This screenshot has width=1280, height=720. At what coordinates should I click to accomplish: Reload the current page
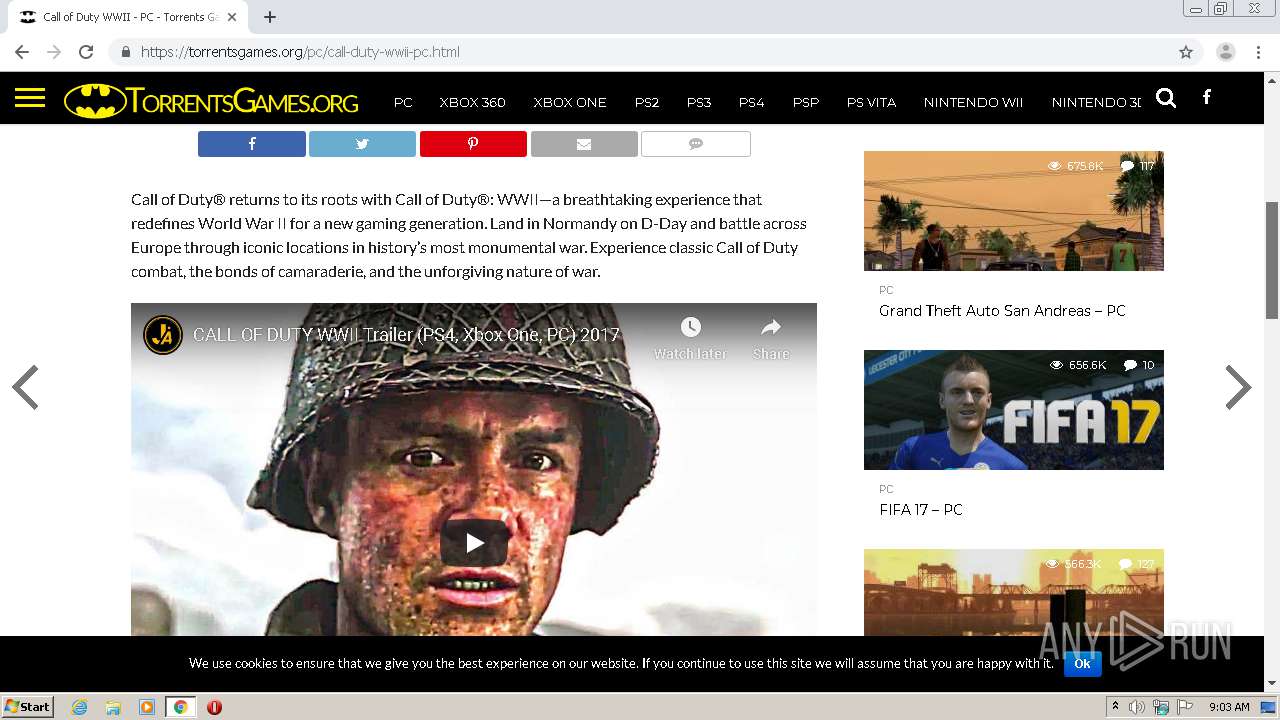click(86, 52)
